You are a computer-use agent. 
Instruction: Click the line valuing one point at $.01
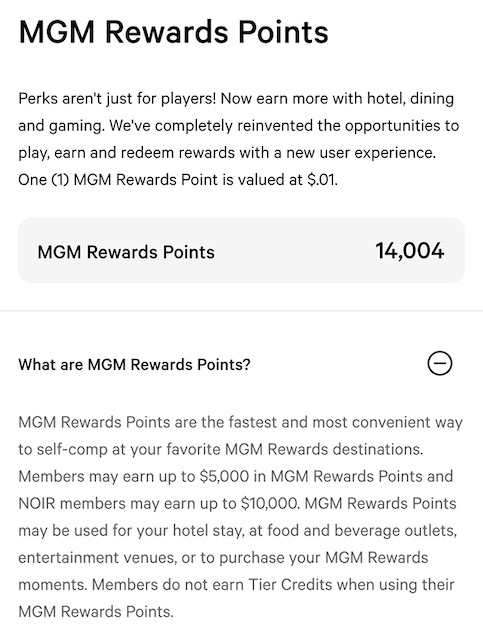click(x=178, y=180)
